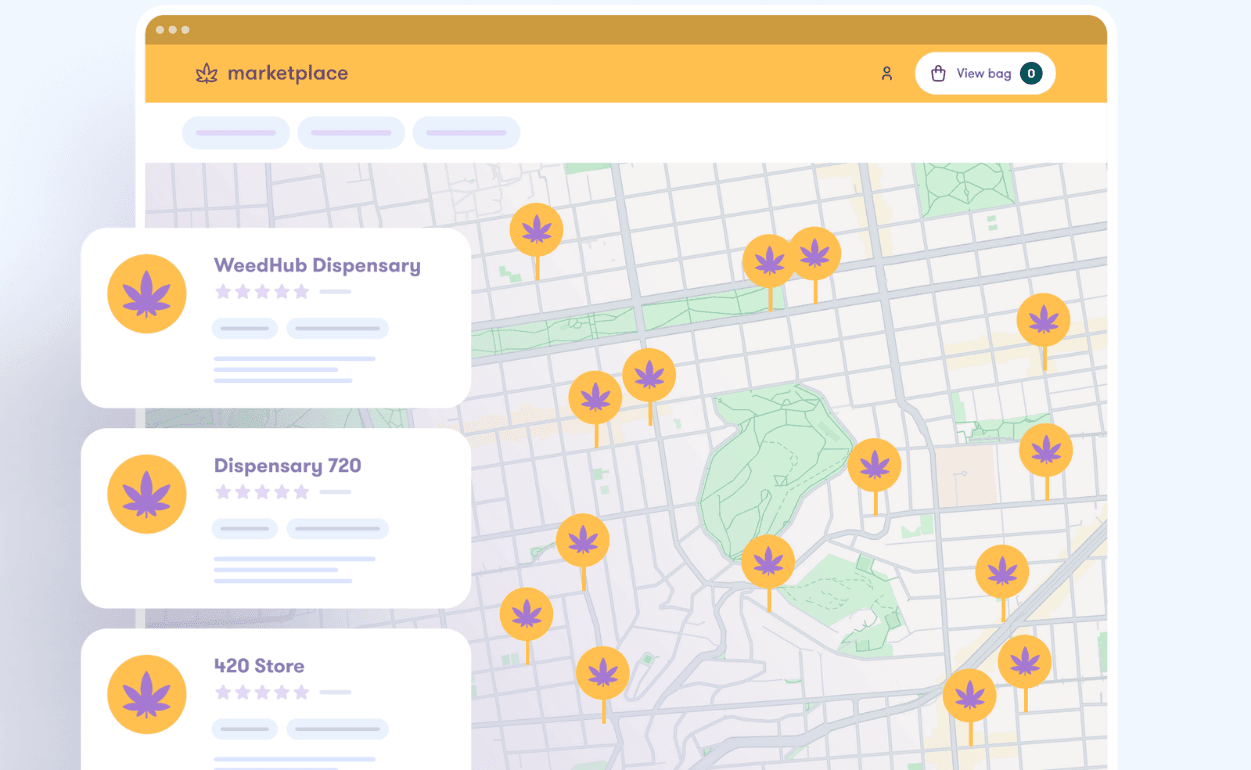Click the WeedHub Dispensary leaf logo

[x=147, y=294]
